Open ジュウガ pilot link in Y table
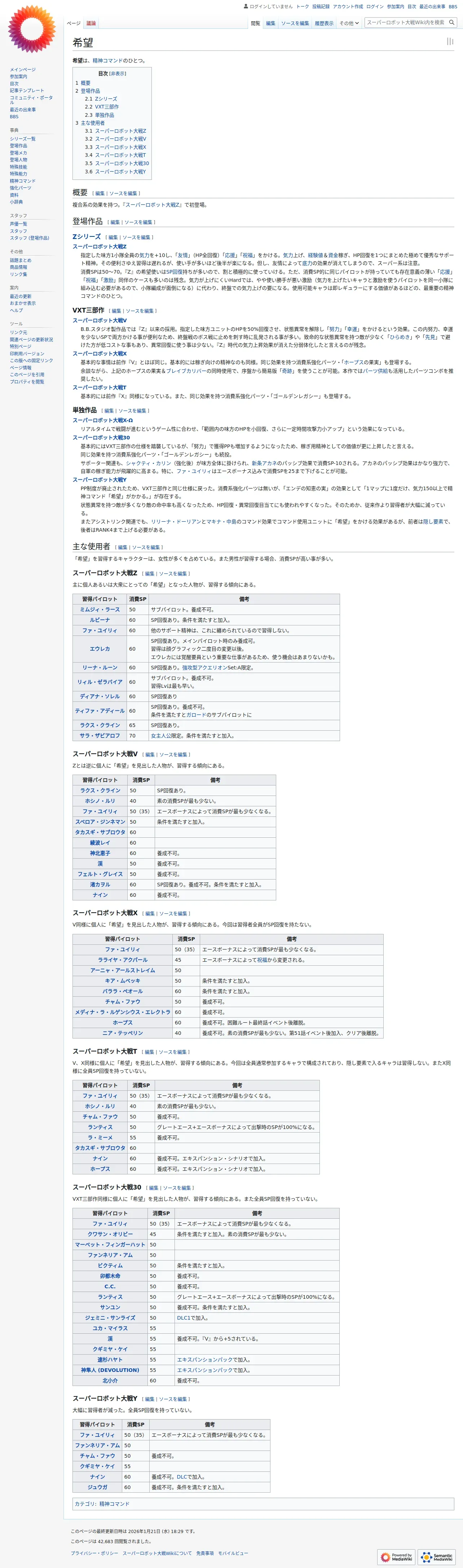The image size is (463, 1568). coord(97,1487)
